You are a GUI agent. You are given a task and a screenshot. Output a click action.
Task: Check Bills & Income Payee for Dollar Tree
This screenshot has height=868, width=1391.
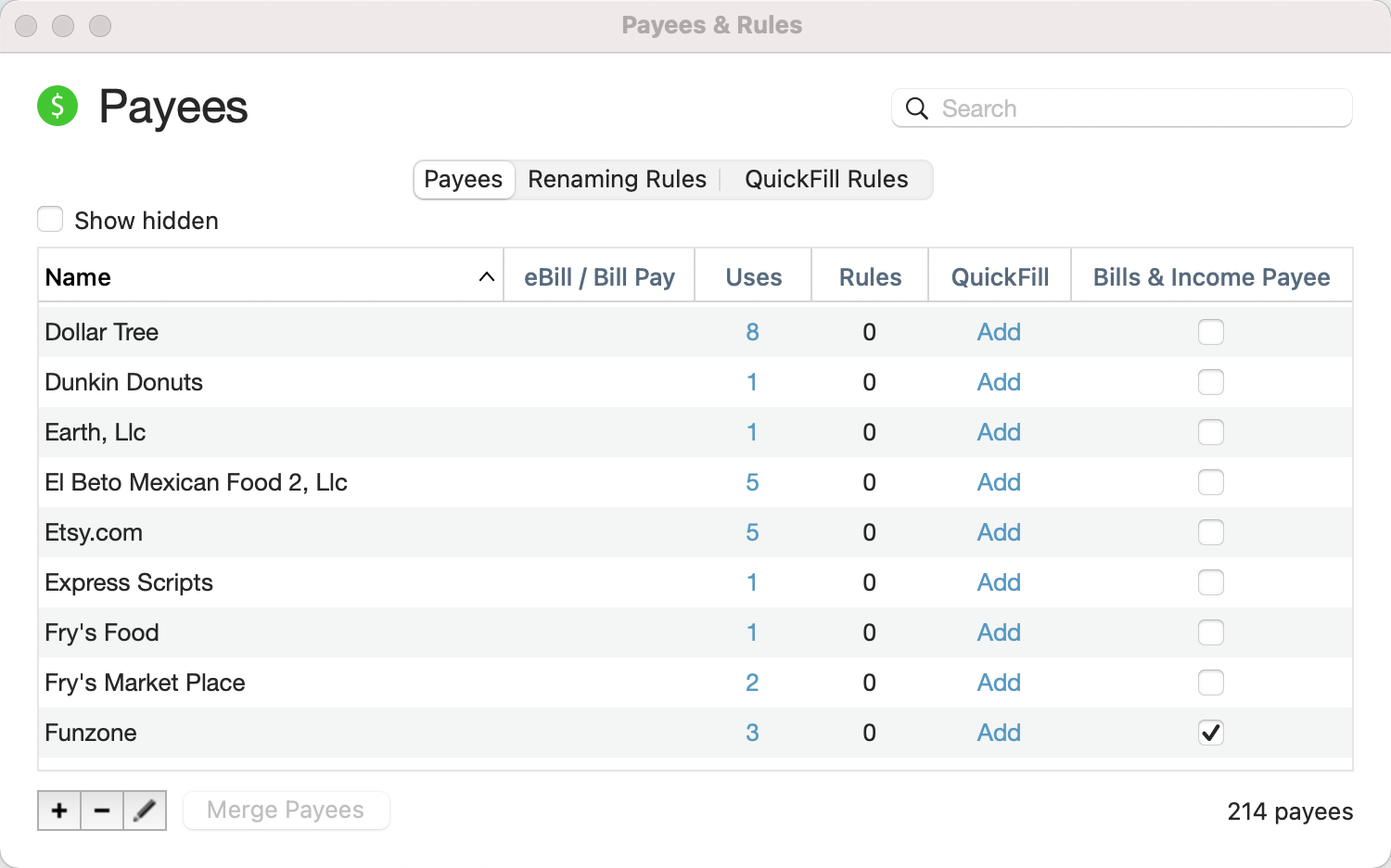tap(1211, 332)
